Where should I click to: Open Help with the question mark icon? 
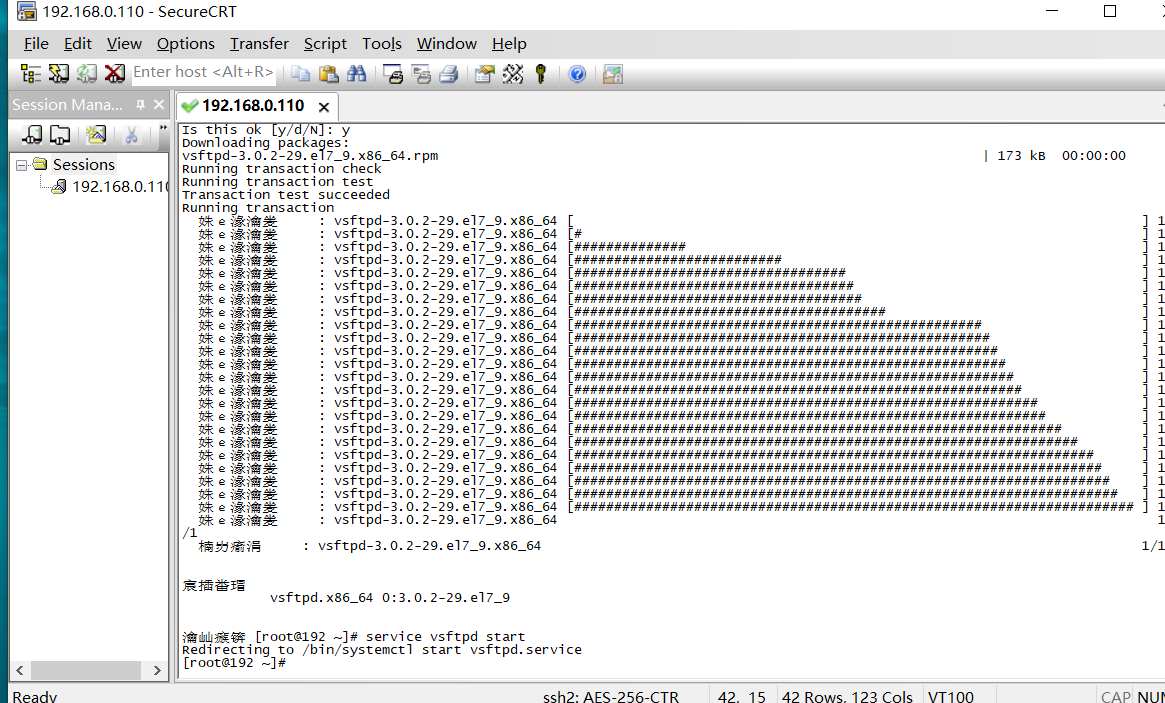point(577,74)
